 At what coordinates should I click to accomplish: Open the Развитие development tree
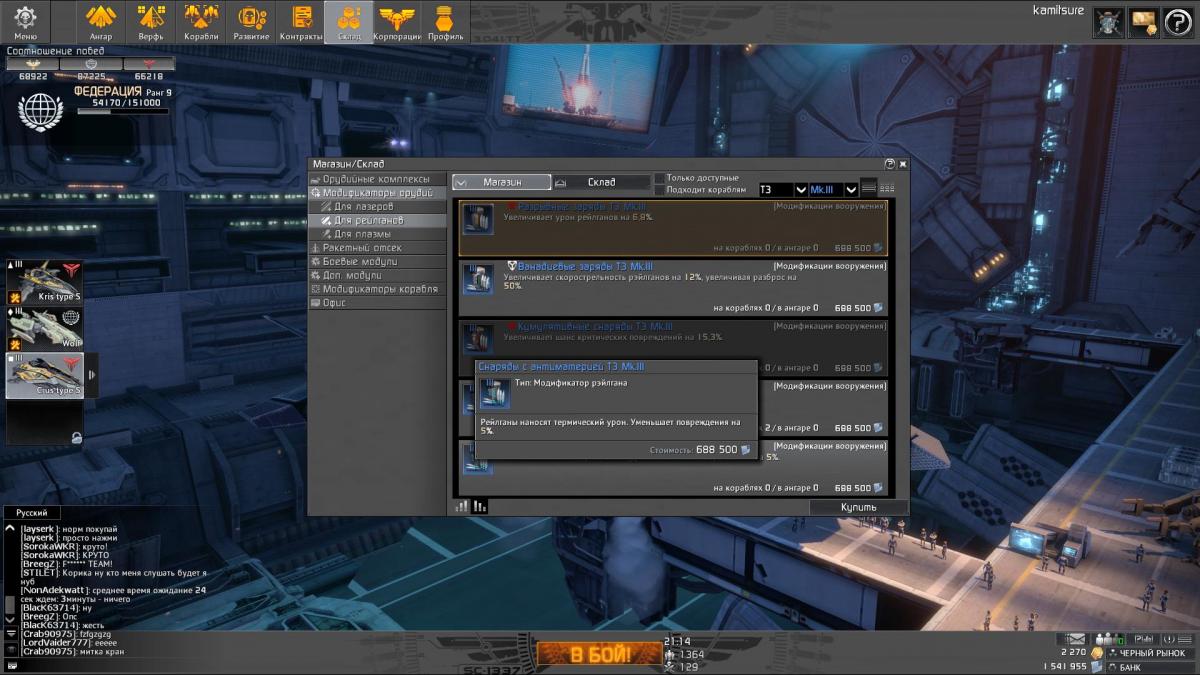point(251,21)
